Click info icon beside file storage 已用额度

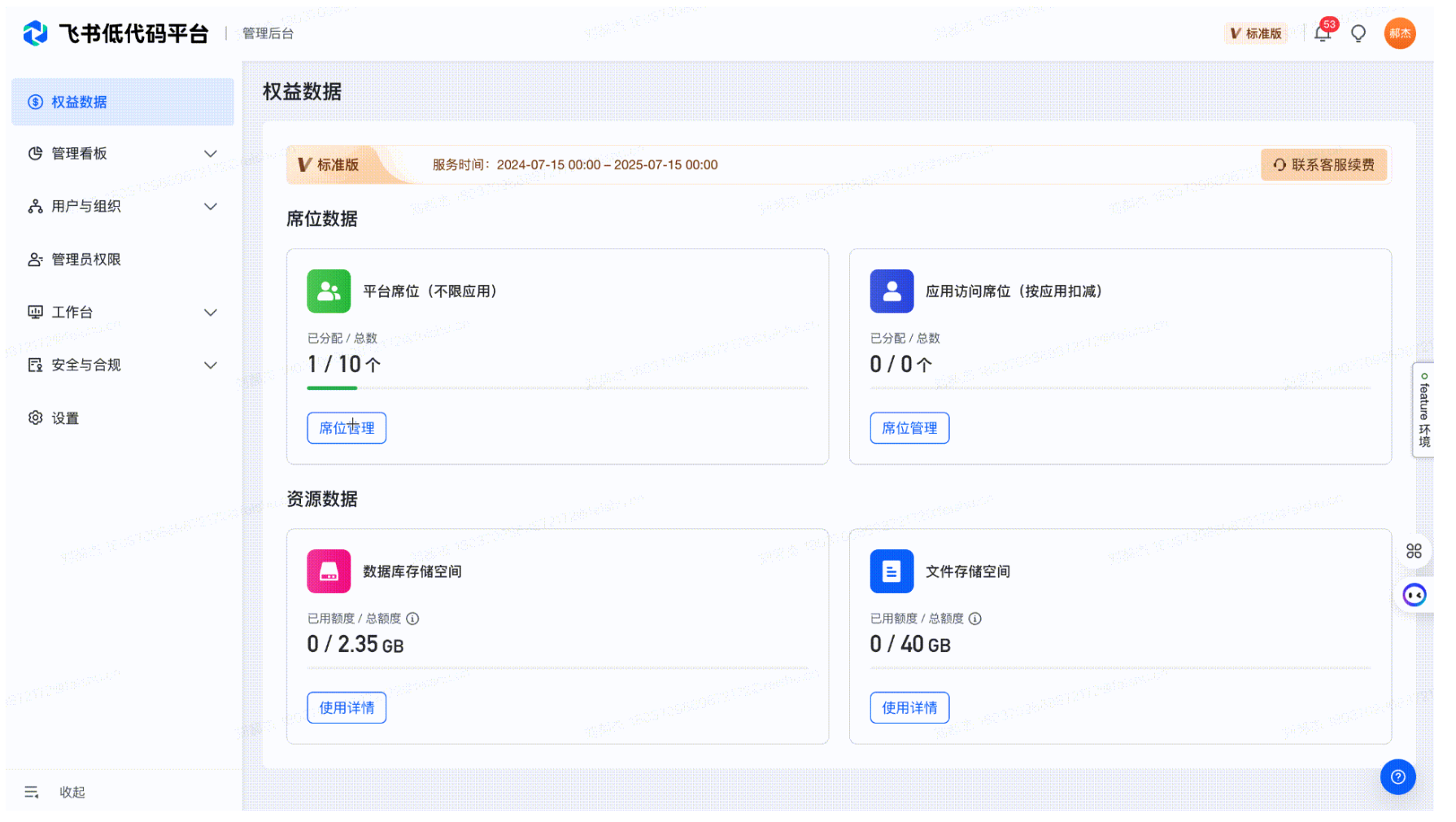tap(975, 619)
